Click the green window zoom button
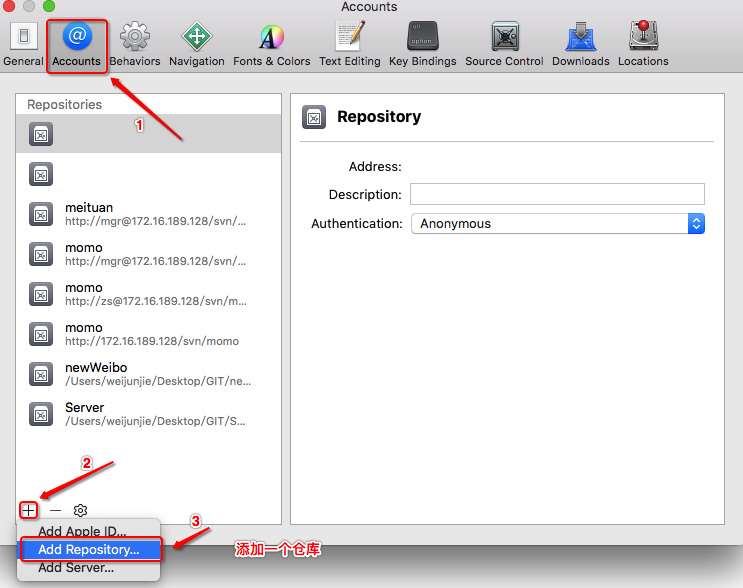Screen dimensions: 743x588 coord(48,6)
